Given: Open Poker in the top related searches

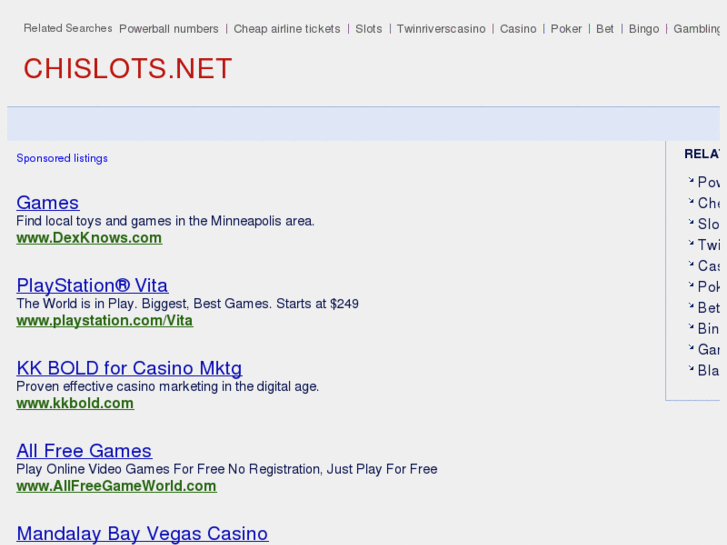Looking at the screenshot, I should [566, 29].
